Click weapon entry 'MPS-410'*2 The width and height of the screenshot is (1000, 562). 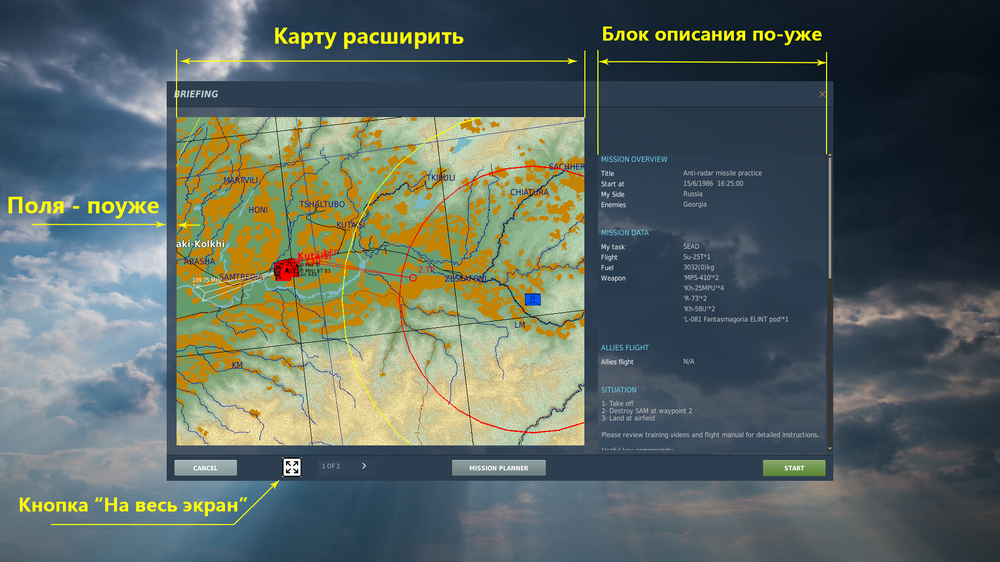click(700, 277)
